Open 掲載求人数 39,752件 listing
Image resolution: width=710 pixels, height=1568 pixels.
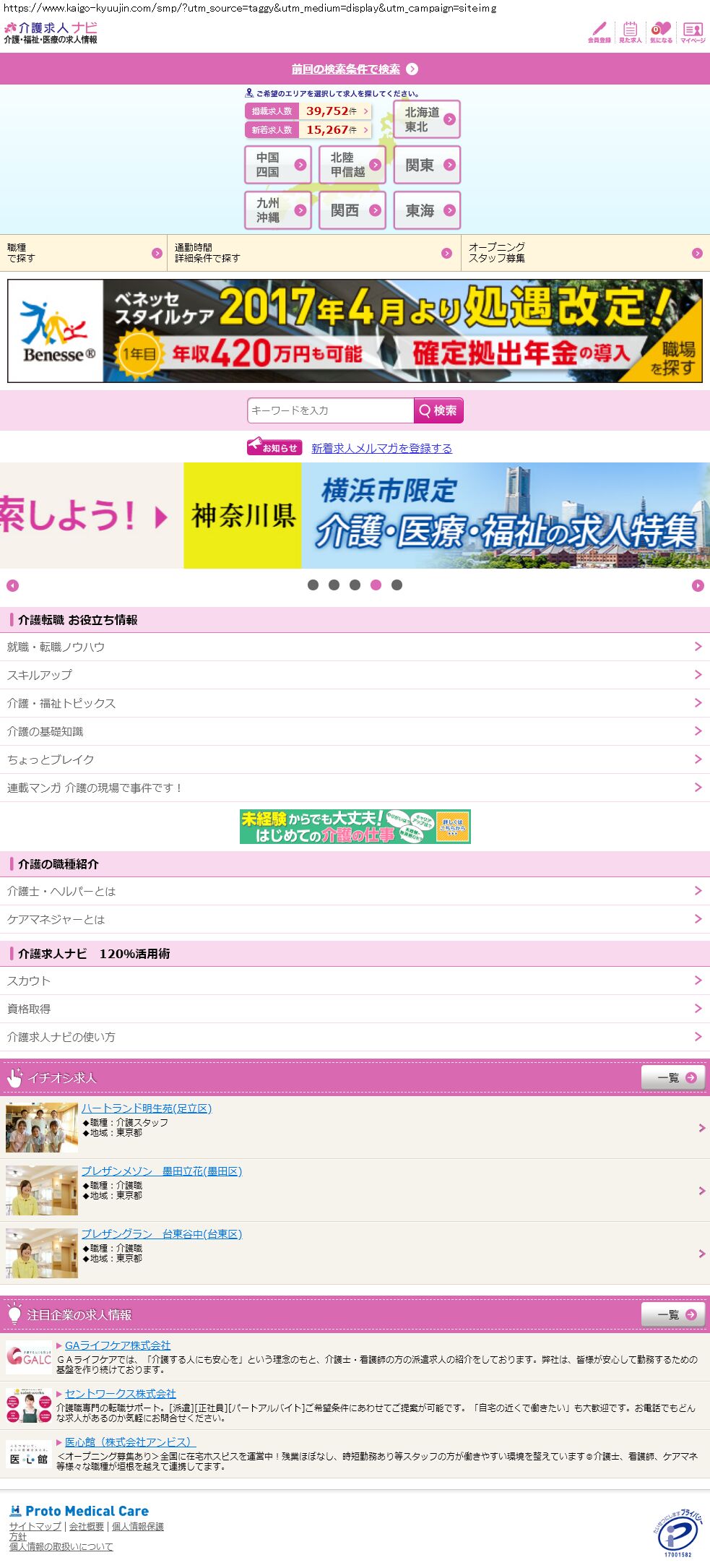click(308, 111)
